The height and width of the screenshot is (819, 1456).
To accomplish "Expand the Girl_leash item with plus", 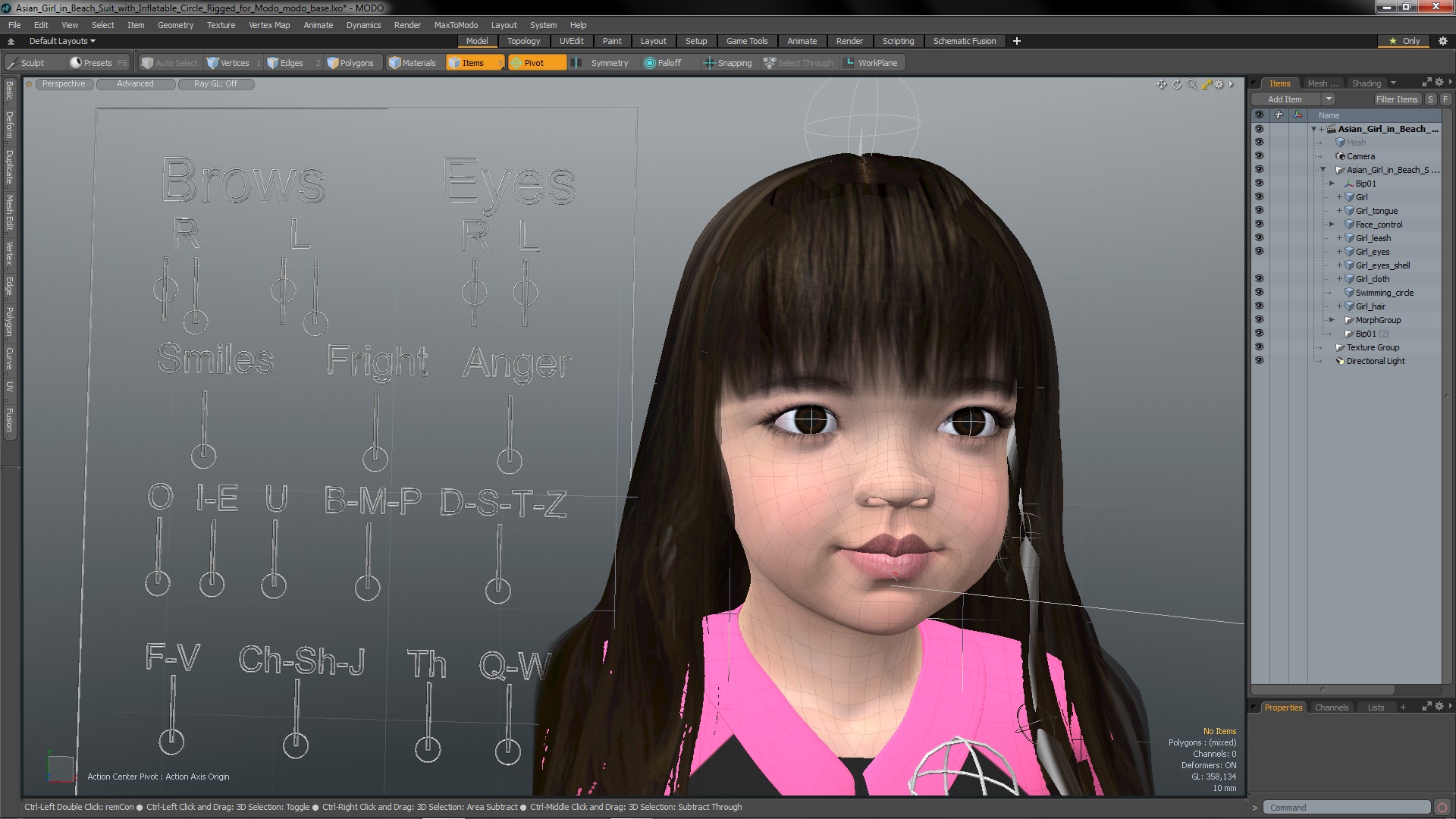I will [1339, 238].
